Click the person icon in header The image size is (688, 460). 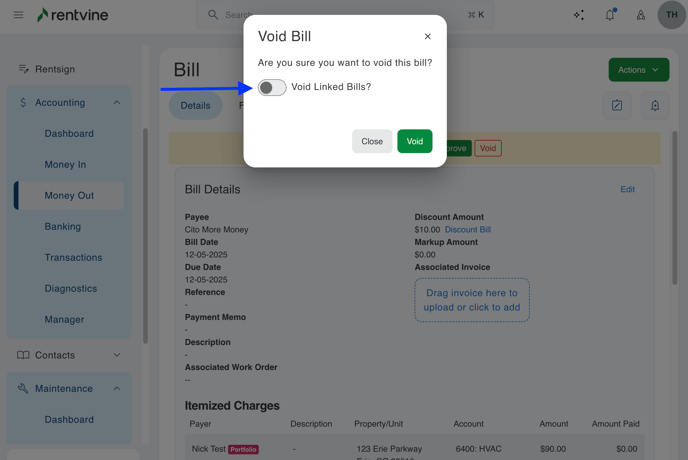(x=641, y=15)
